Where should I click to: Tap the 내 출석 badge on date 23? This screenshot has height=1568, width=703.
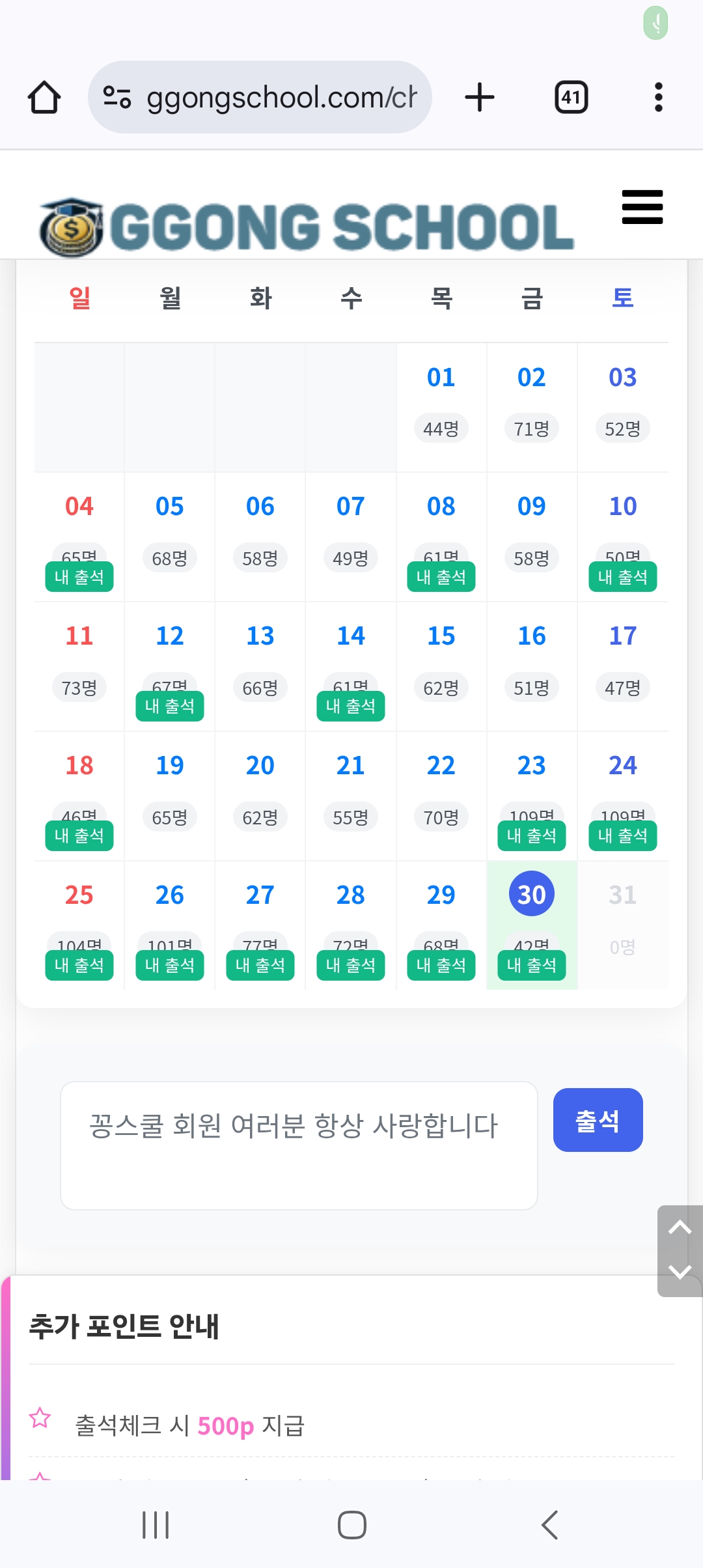(x=532, y=836)
